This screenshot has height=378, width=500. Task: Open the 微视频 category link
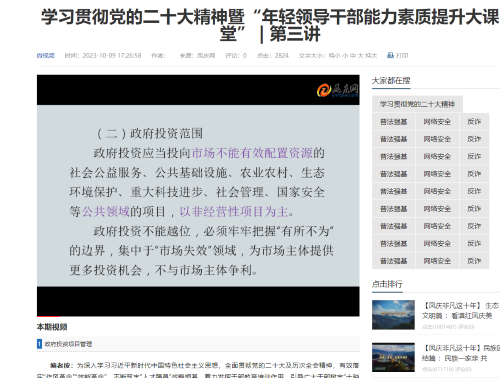pyautogui.click(x=46, y=55)
